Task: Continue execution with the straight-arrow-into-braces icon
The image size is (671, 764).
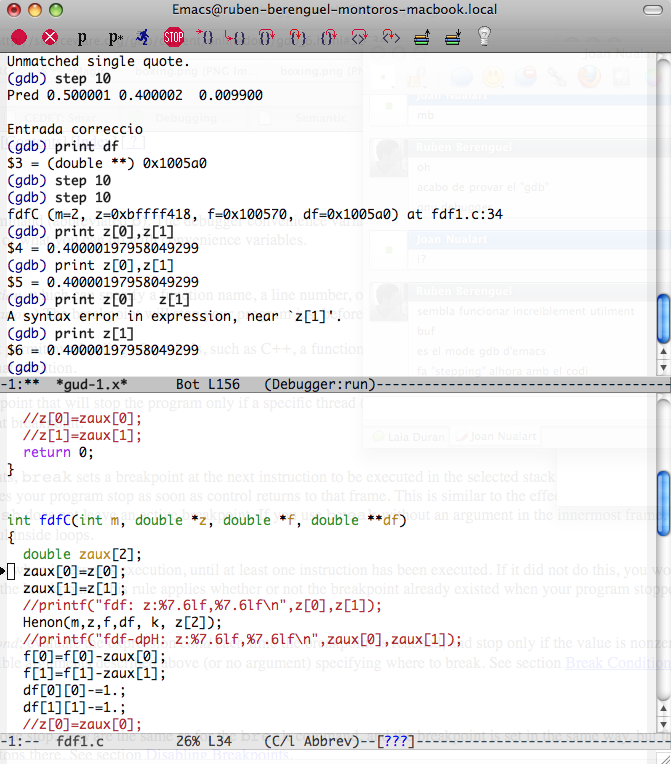Action: tap(205, 37)
